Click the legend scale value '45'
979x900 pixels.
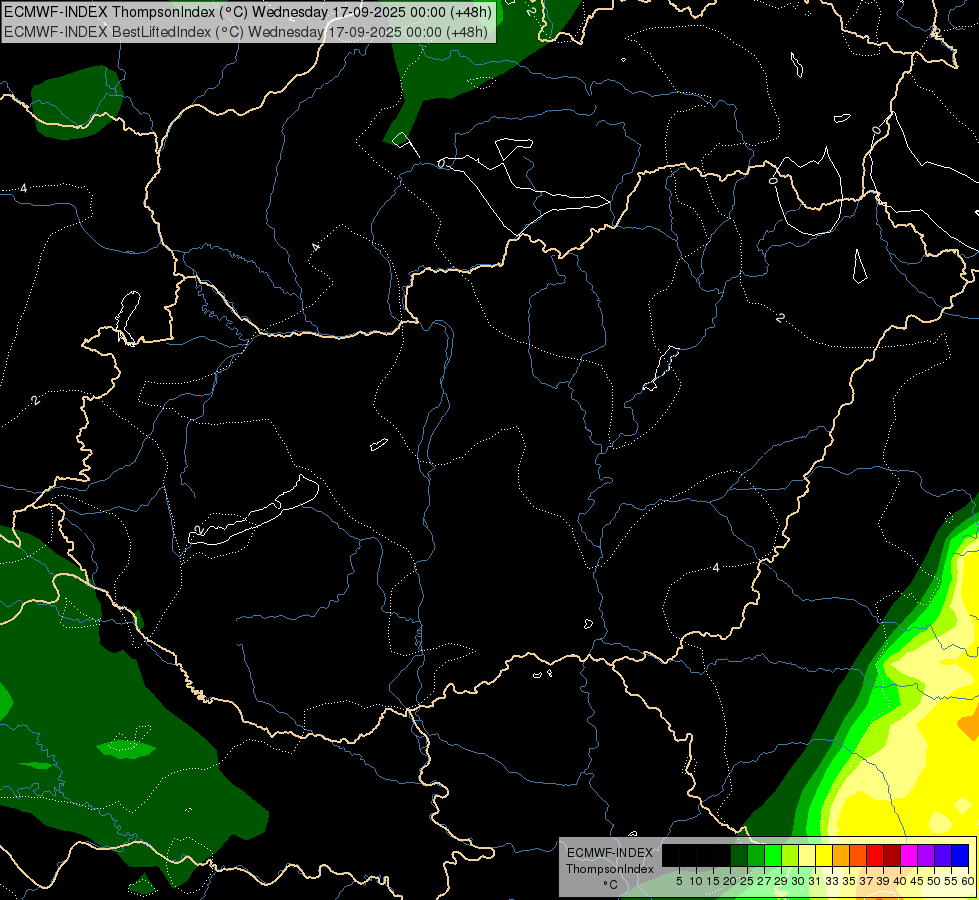(917, 881)
